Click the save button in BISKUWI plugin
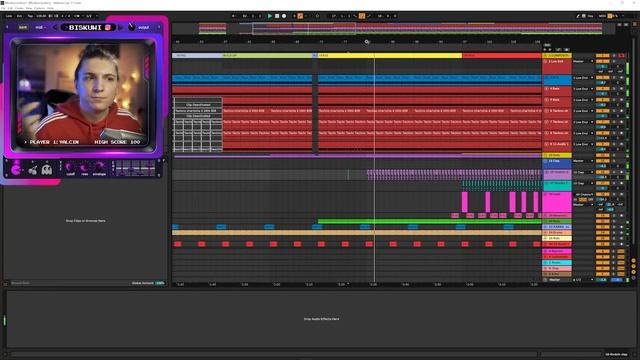 23,27
